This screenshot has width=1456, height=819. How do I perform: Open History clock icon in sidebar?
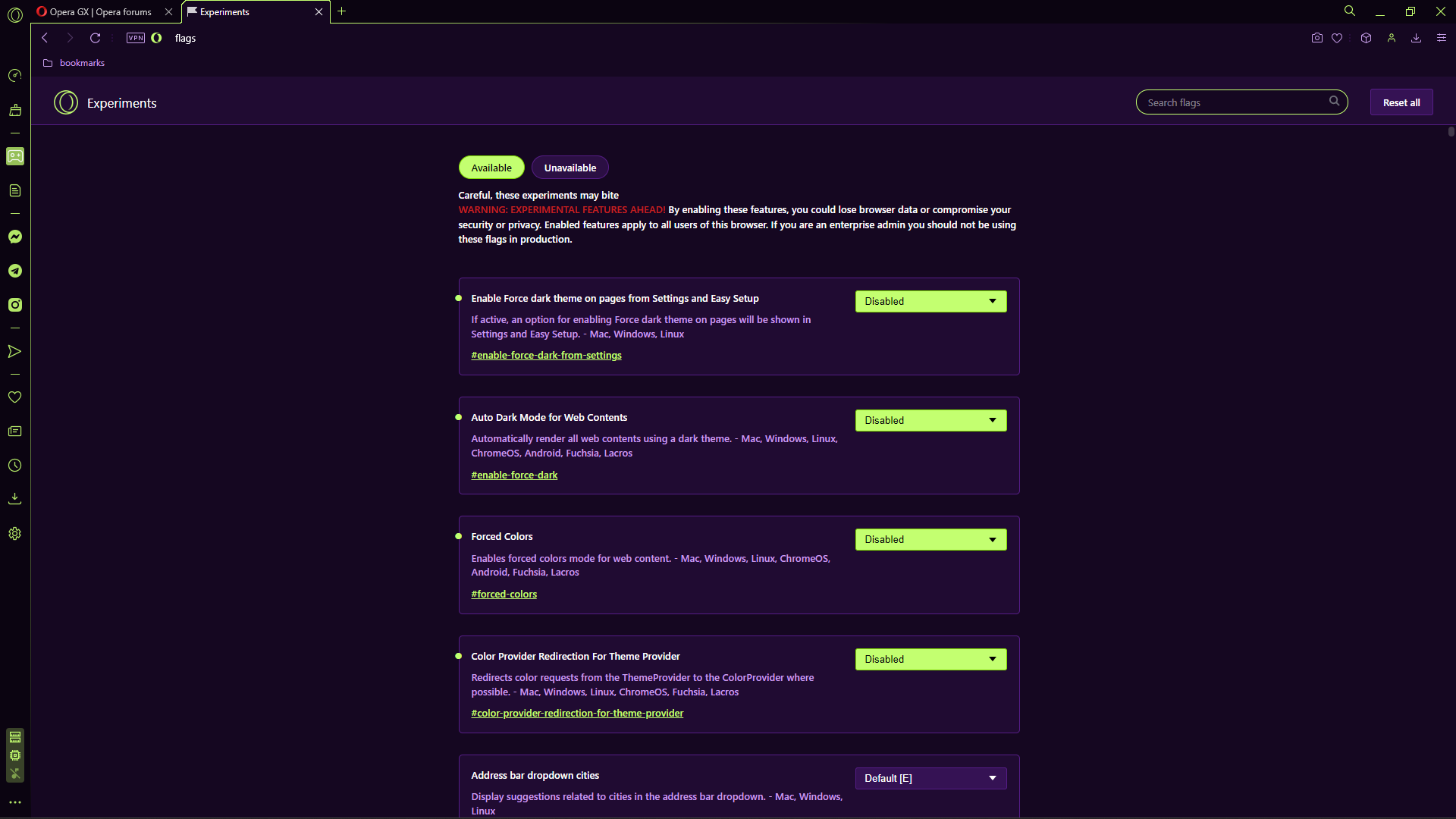pos(14,466)
